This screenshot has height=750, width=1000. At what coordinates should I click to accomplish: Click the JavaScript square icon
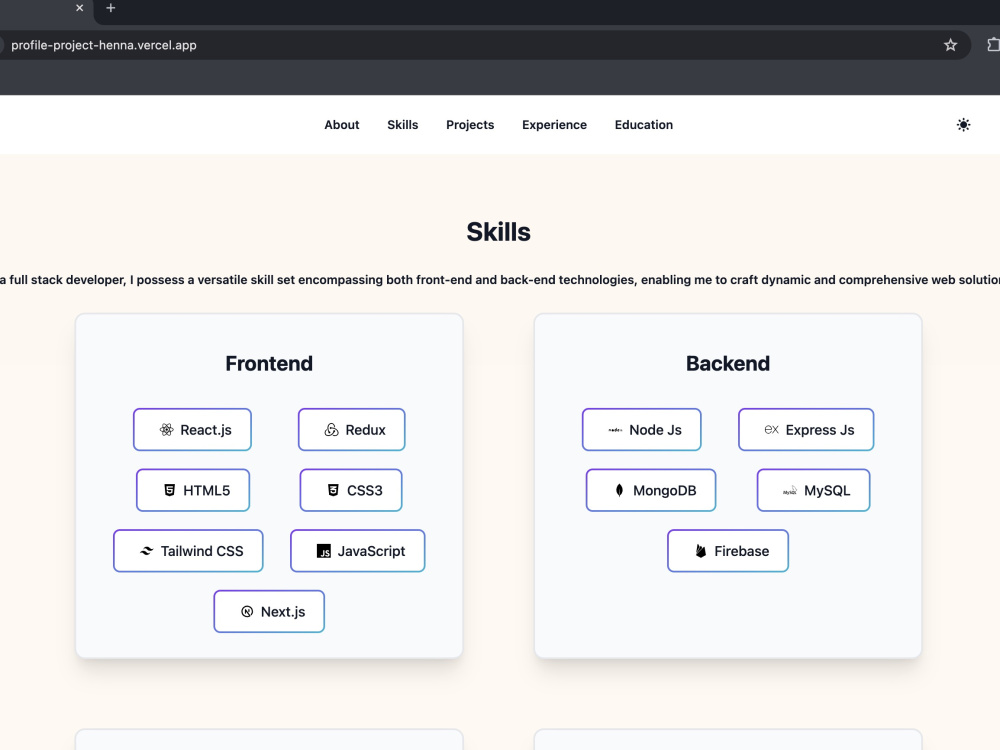[324, 551]
